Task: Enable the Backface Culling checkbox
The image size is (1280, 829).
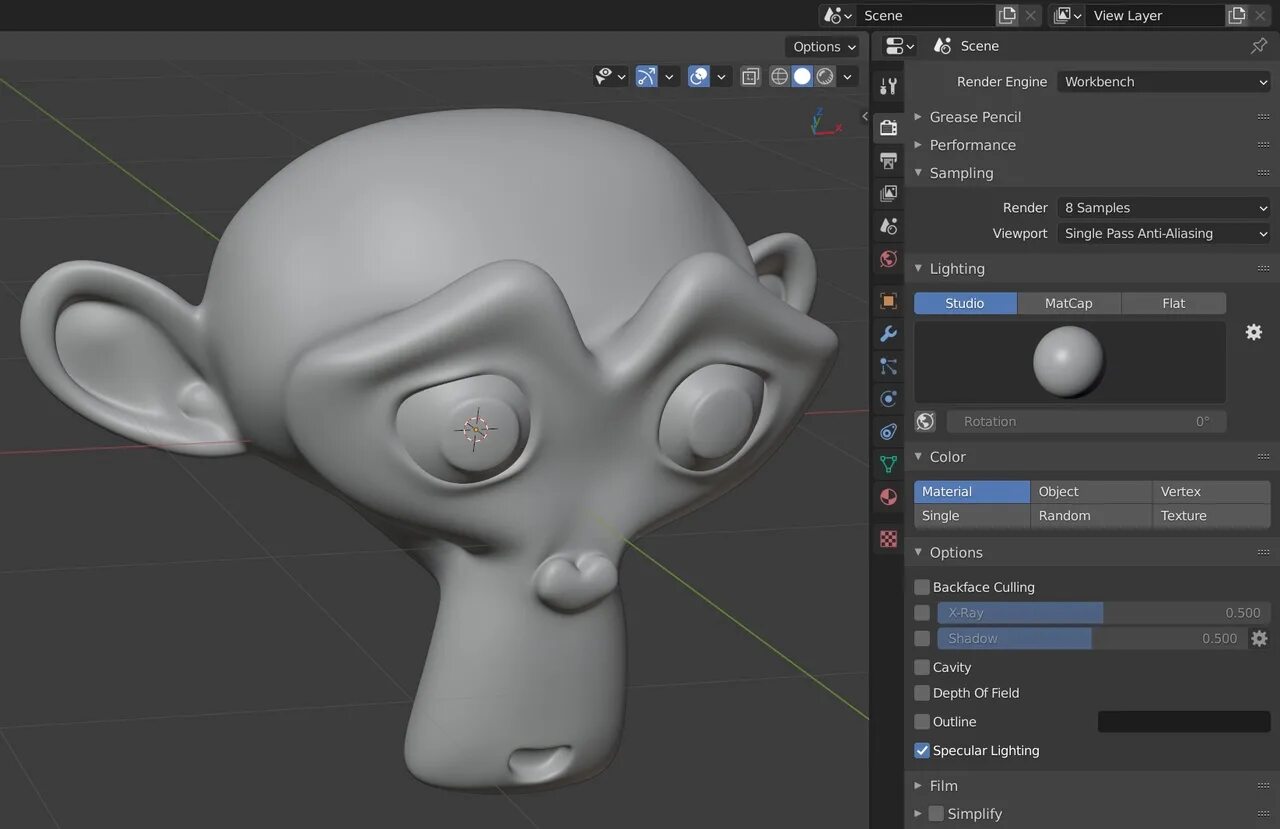Action: 922,587
